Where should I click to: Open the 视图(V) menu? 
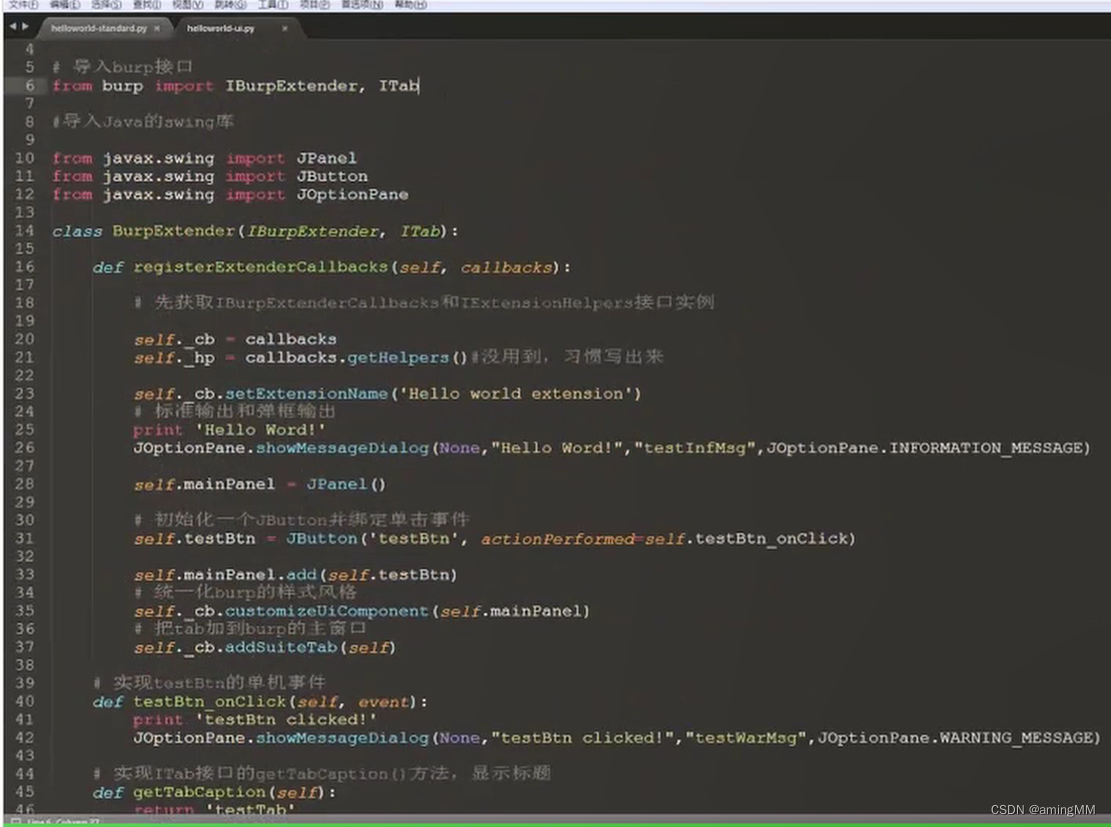188,4
